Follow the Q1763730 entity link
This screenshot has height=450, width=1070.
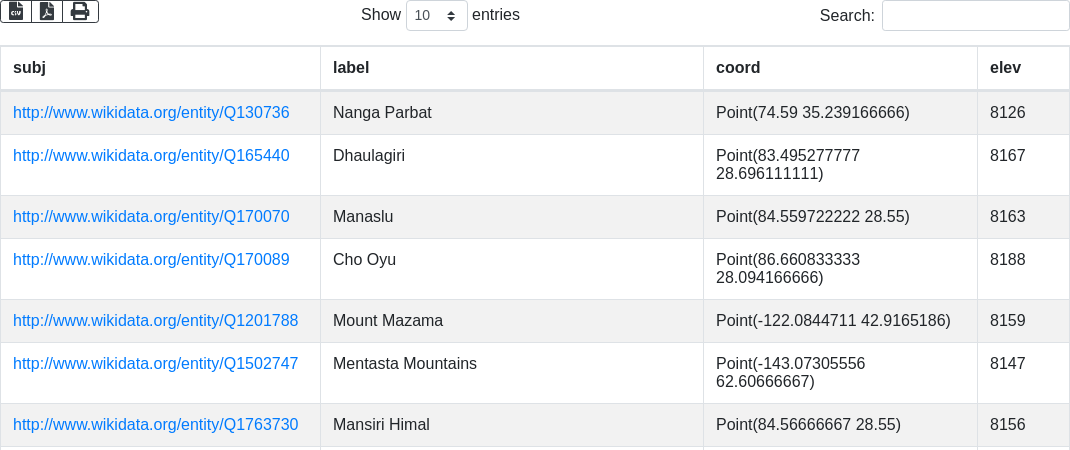pyautogui.click(x=155, y=425)
